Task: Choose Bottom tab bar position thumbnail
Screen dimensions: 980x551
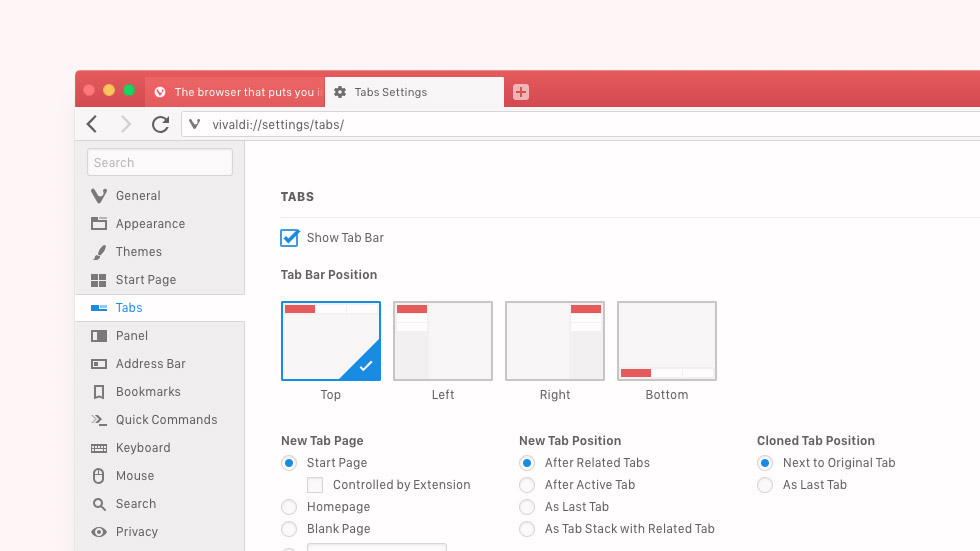Action: [x=667, y=341]
